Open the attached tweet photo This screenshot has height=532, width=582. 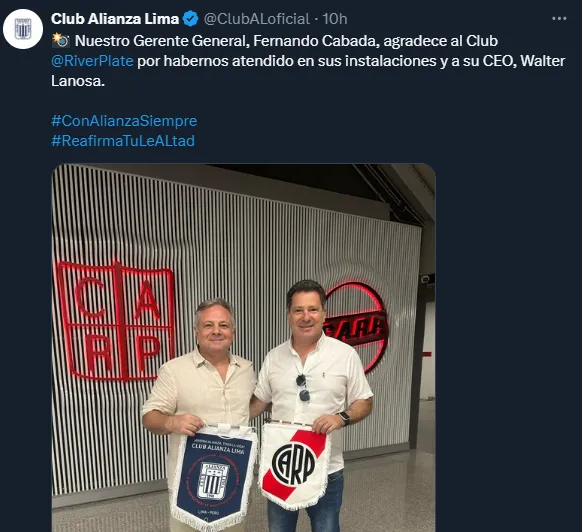[243, 347]
